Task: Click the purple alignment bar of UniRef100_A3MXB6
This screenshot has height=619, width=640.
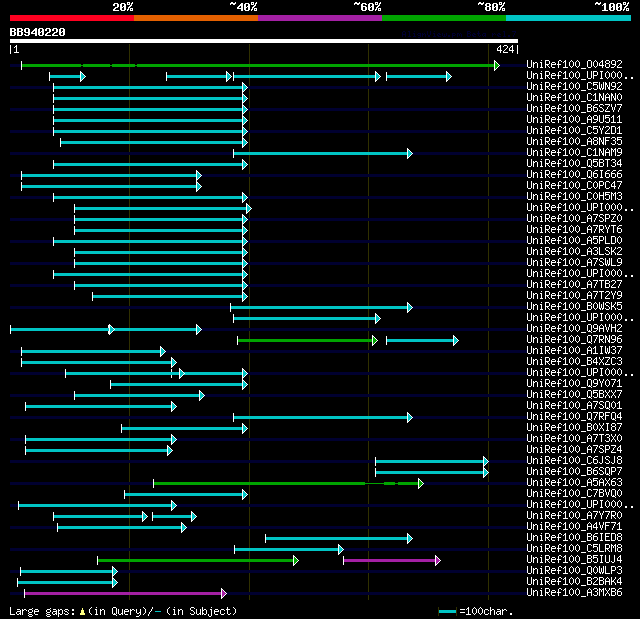Action: [125, 593]
